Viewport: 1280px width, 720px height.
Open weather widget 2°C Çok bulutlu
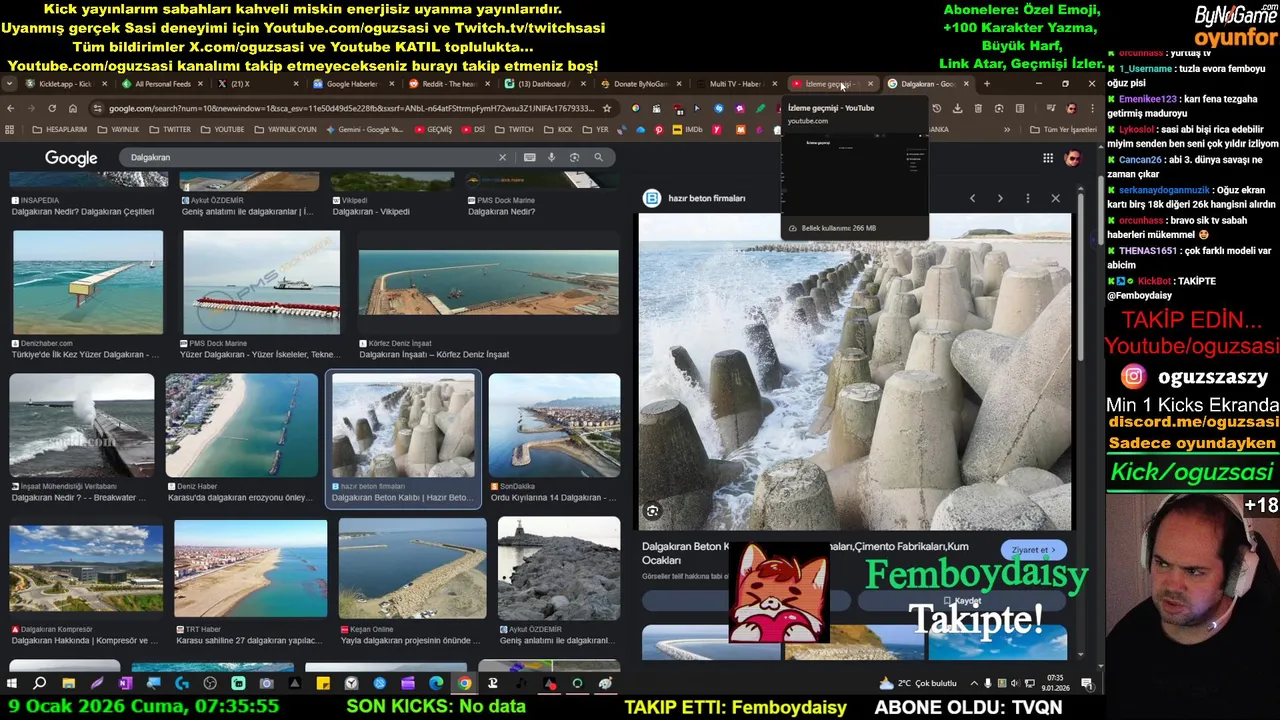920,683
